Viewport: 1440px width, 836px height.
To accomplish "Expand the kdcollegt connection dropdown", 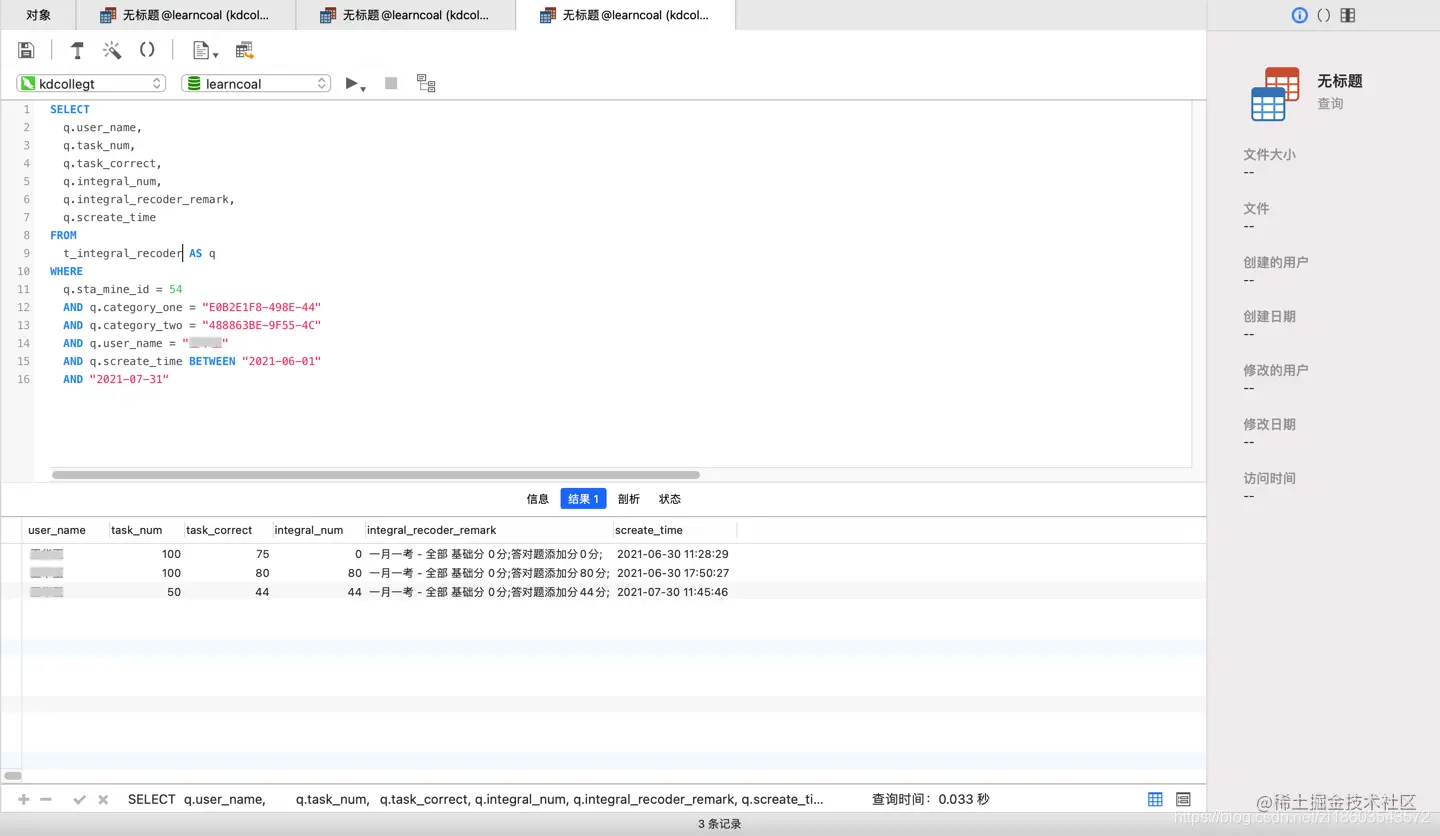I will coord(90,84).
